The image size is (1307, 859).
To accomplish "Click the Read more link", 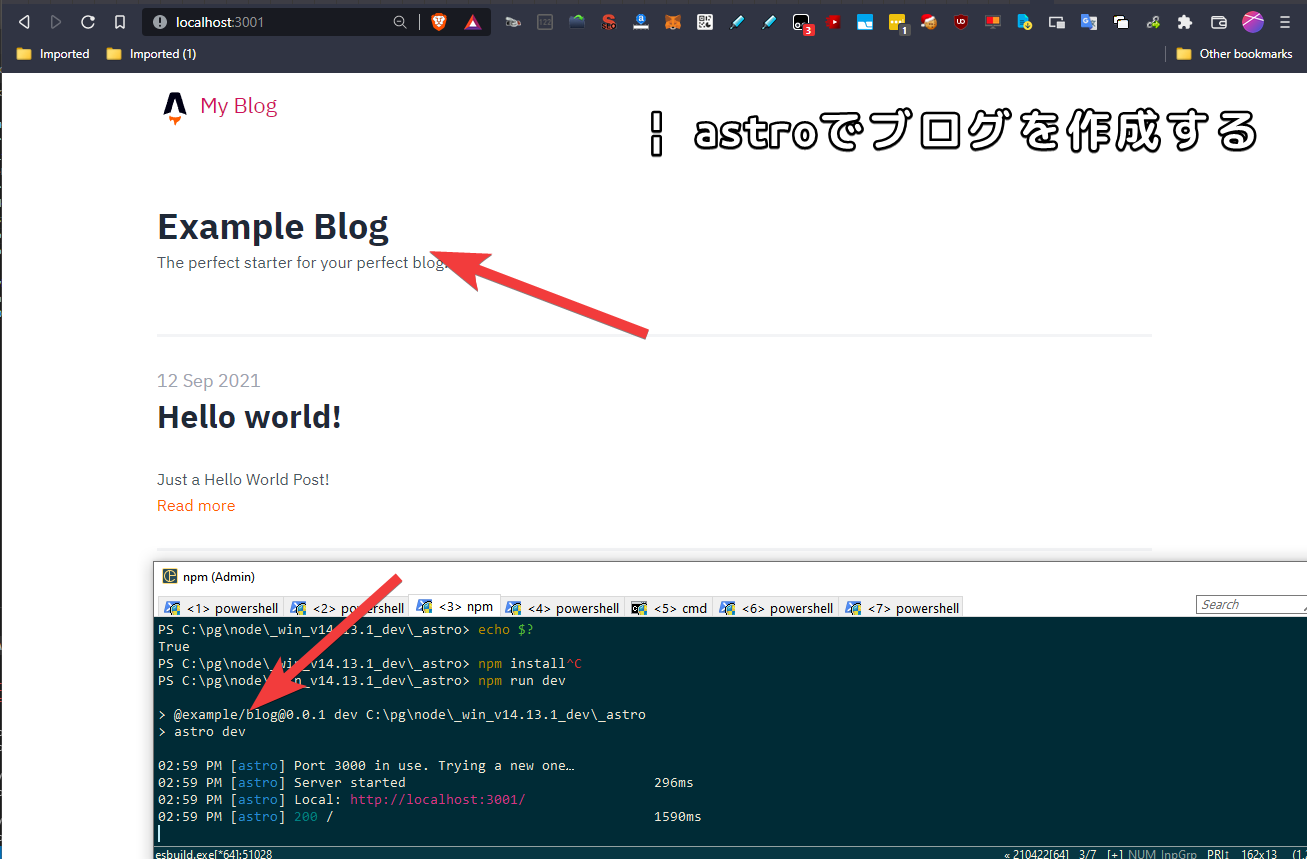I will point(196,506).
